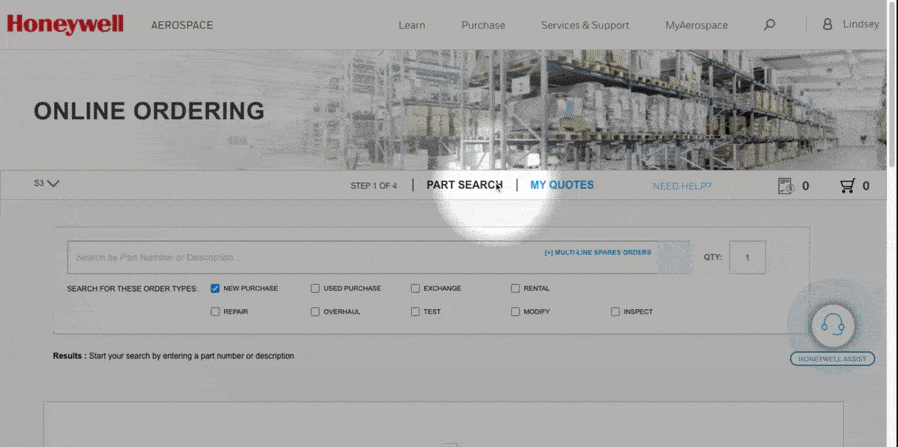
Task: Expand the S3 account dropdown
Action: click(x=46, y=184)
